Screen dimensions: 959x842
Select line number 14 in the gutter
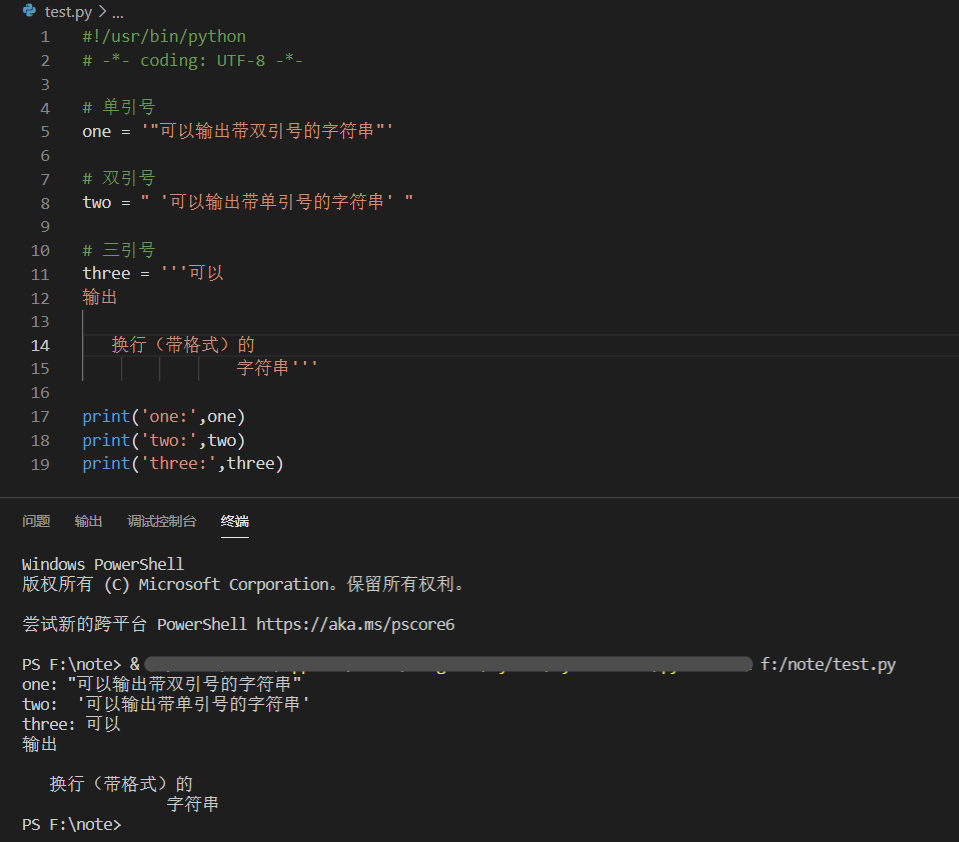[x=40, y=345]
